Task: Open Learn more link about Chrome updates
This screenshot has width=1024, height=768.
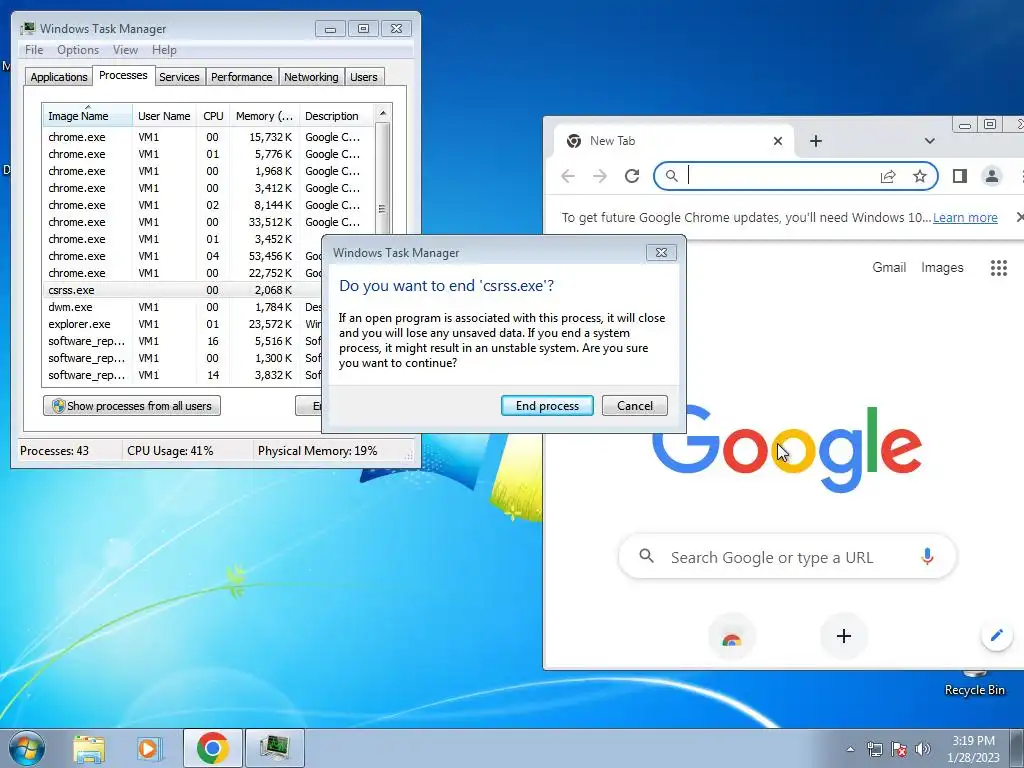Action: point(965,217)
